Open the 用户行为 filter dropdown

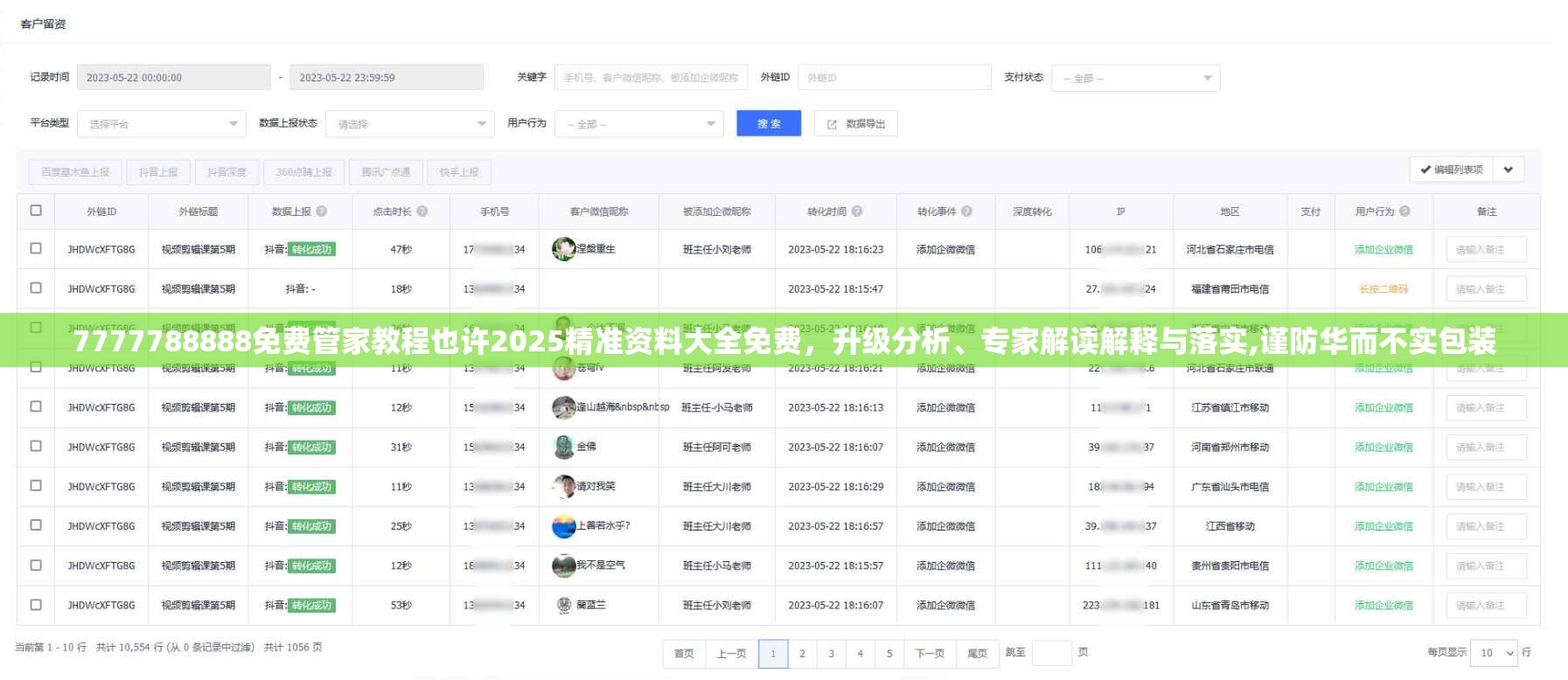pyautogui.click(x=639, y=124)
